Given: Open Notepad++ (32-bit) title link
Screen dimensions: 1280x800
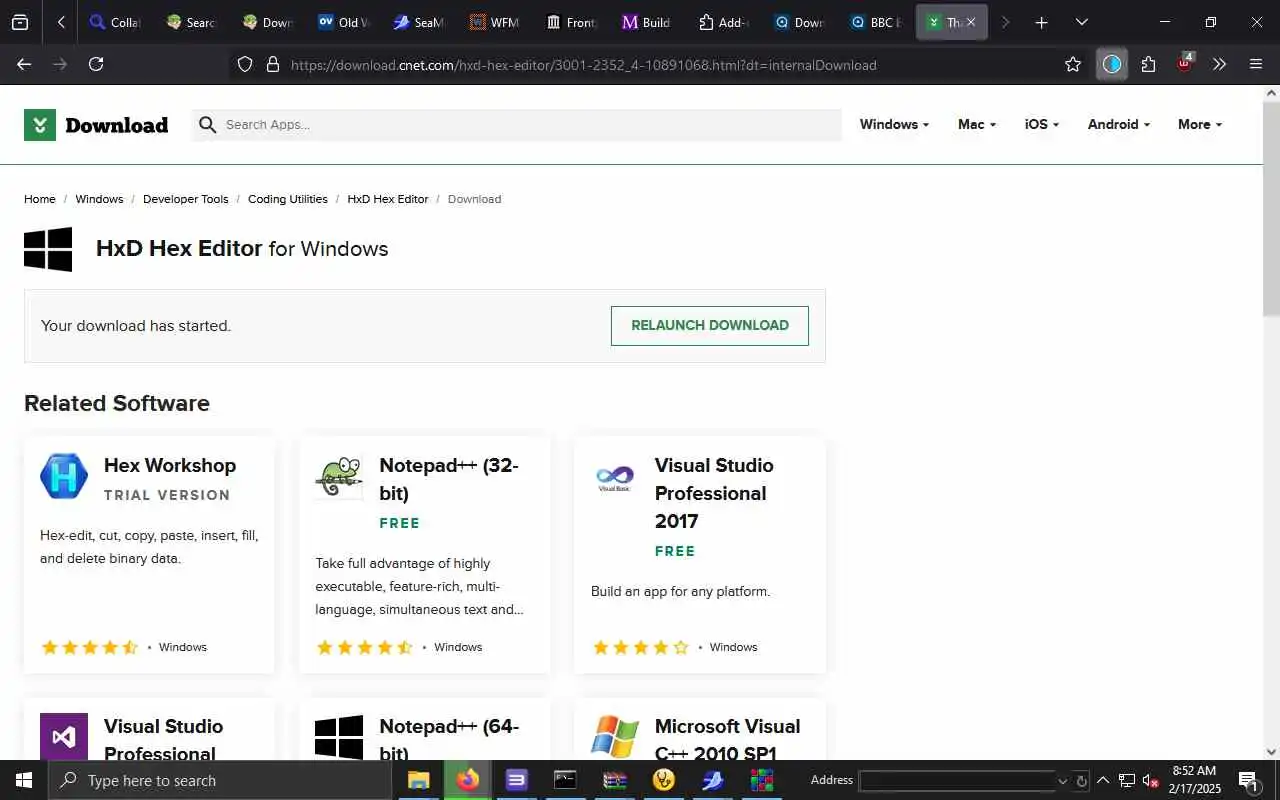Looking at the screenshot, I should (x=449, y=479).
